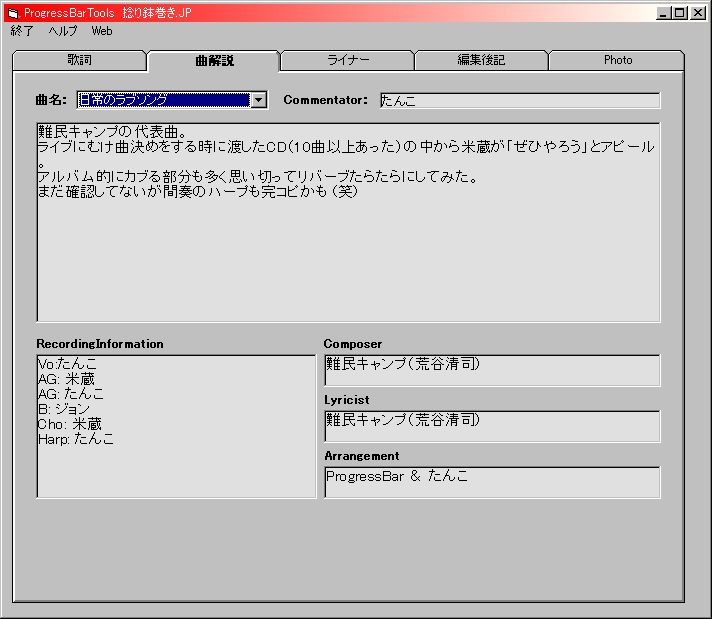Image resolution: width=712 pixels, height=619 pixels.
Task: Click the line 'AG: たんこ'
Action: pos(71,394)
